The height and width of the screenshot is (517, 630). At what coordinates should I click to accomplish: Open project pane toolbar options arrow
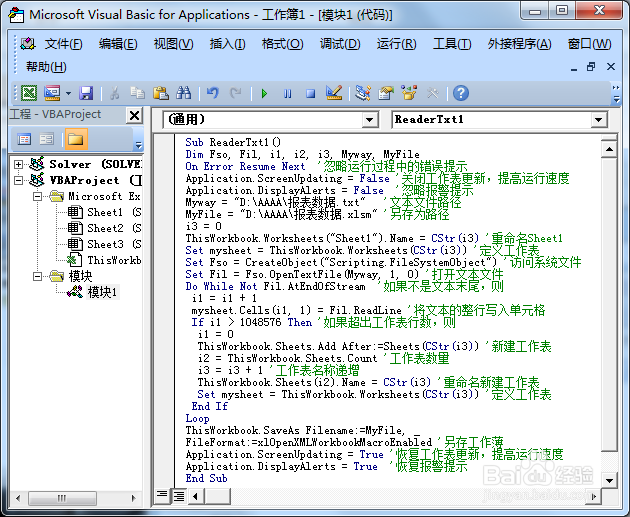138,144
